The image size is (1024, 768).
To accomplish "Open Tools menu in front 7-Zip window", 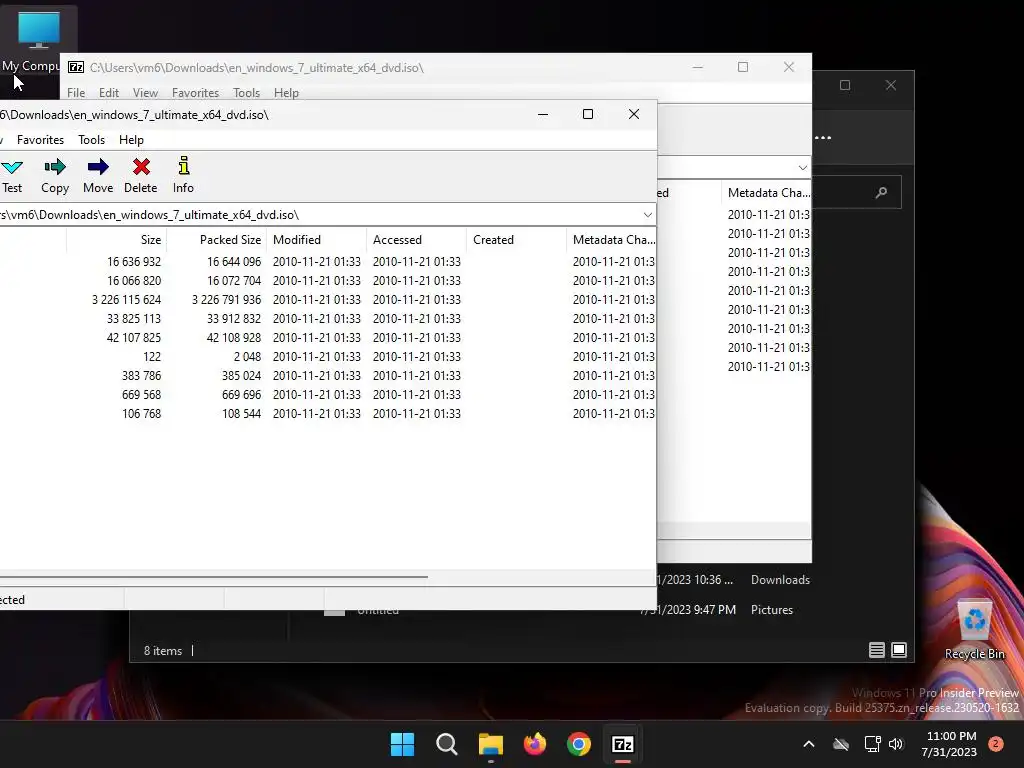I will click(91, 140).
